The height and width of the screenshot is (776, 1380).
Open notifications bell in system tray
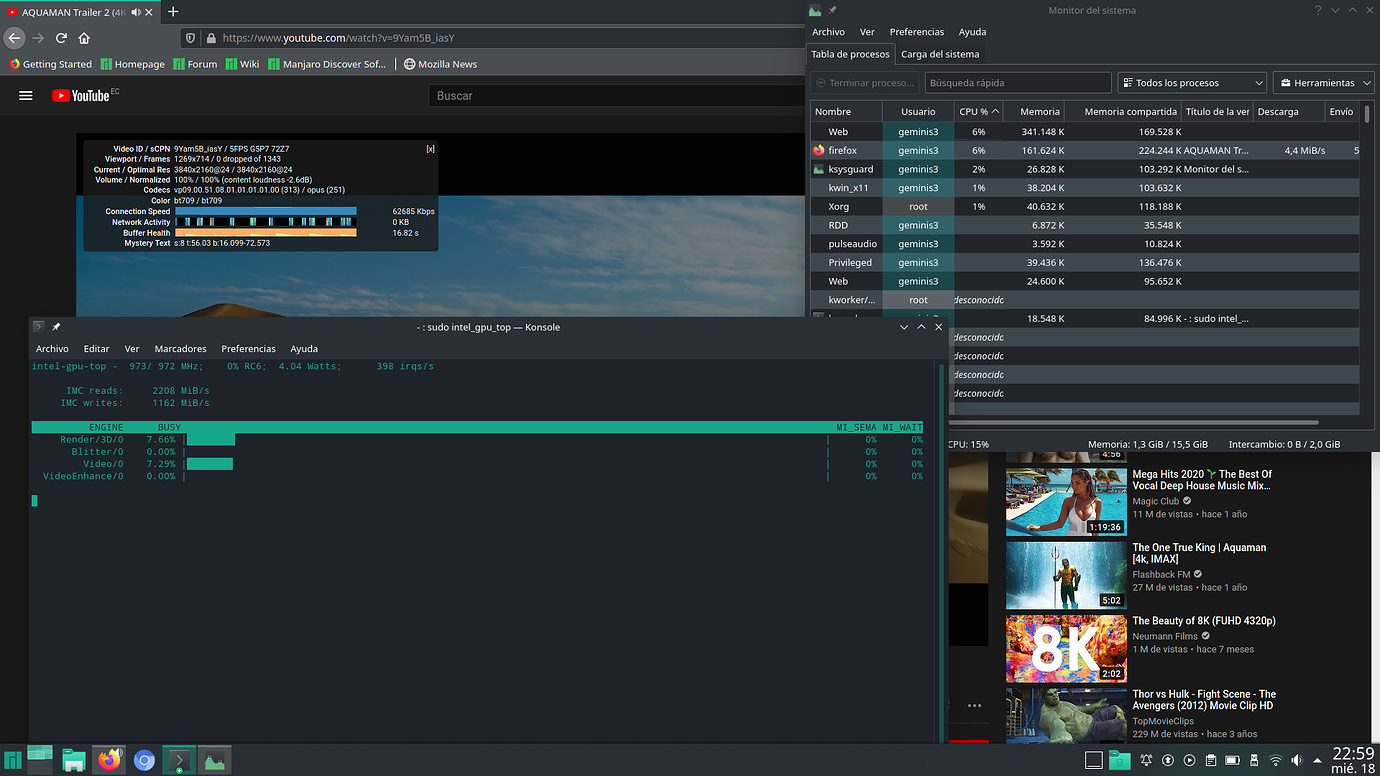tap(1146, 761)
